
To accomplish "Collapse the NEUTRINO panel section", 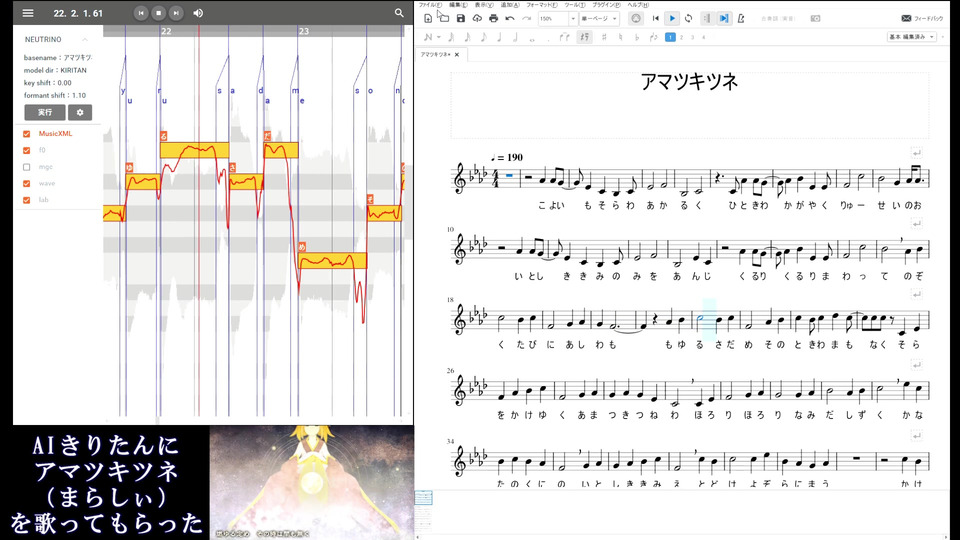I will tap(85, 39).
